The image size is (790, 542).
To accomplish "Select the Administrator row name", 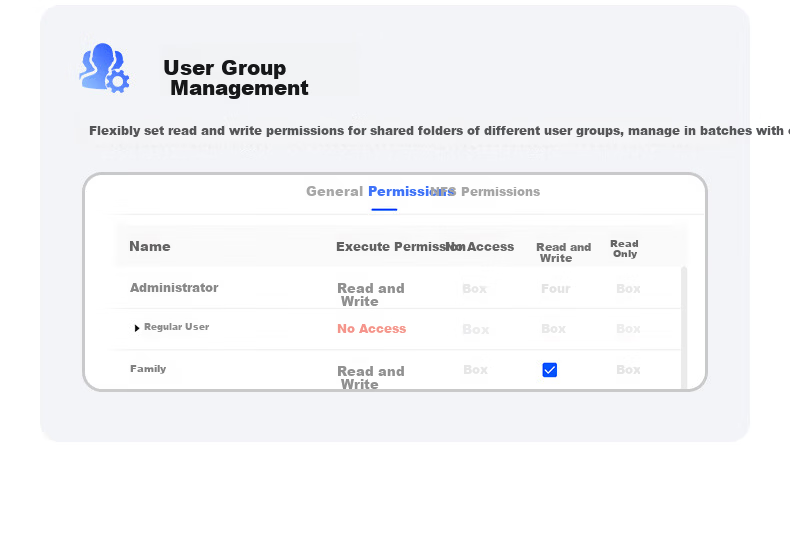I will [174, 288].
